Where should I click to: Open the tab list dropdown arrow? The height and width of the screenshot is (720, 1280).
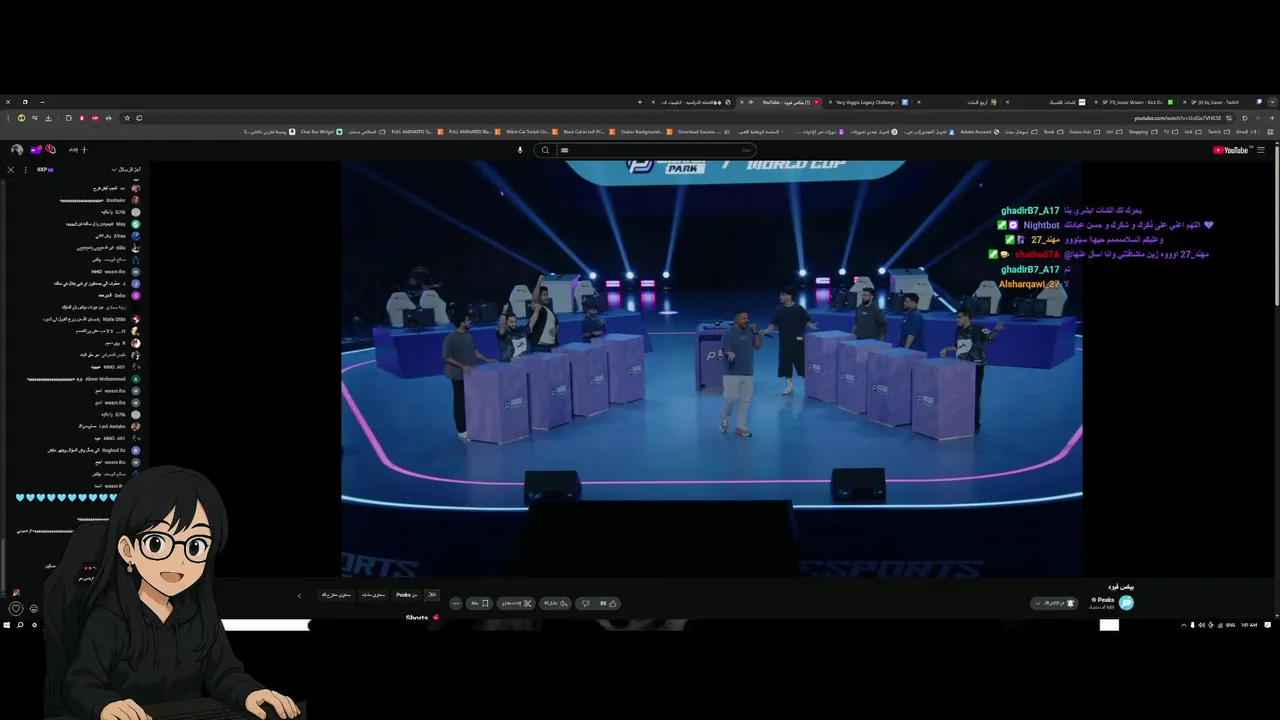coord(1272,102)
